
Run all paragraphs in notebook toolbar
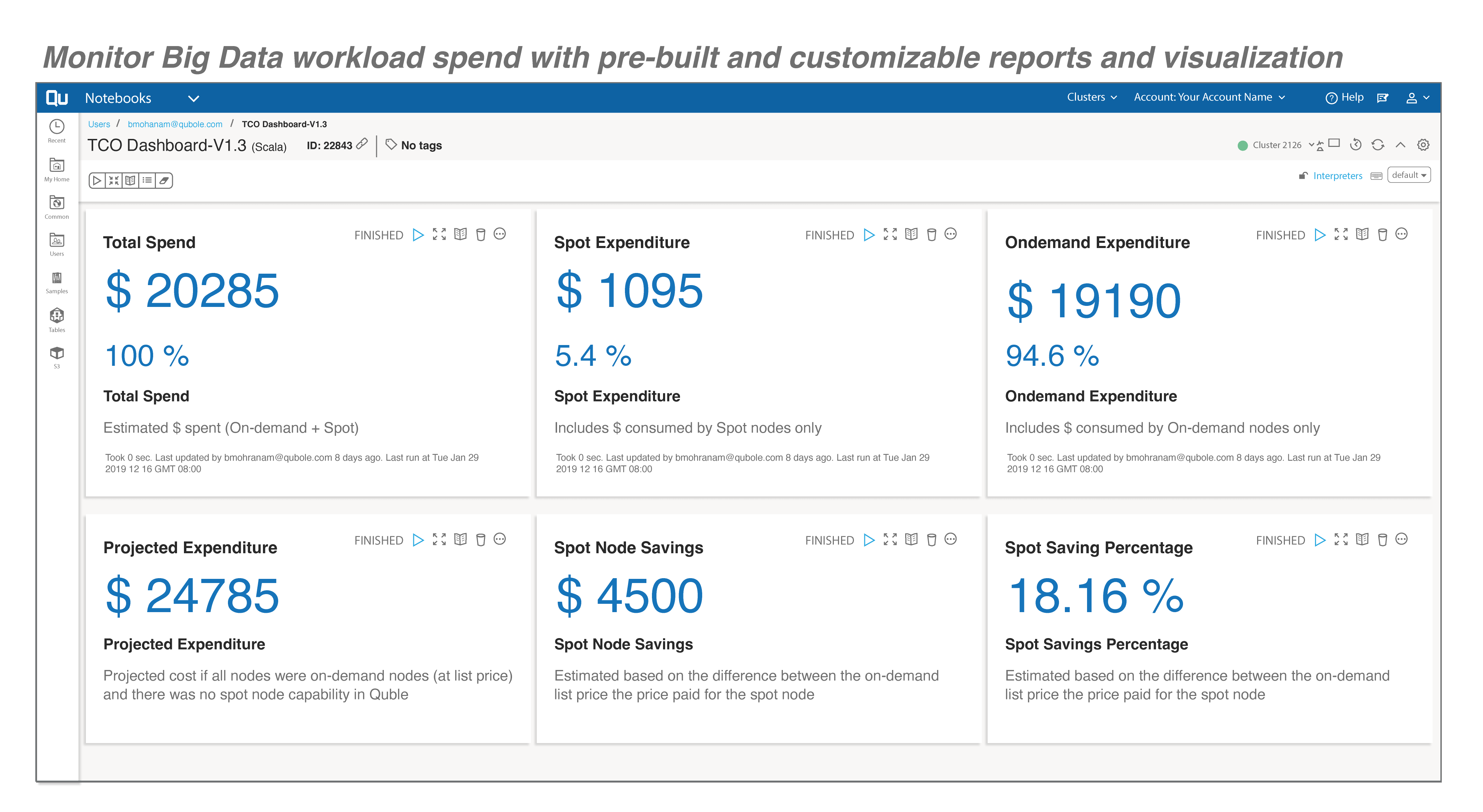[x=97, y=181]
